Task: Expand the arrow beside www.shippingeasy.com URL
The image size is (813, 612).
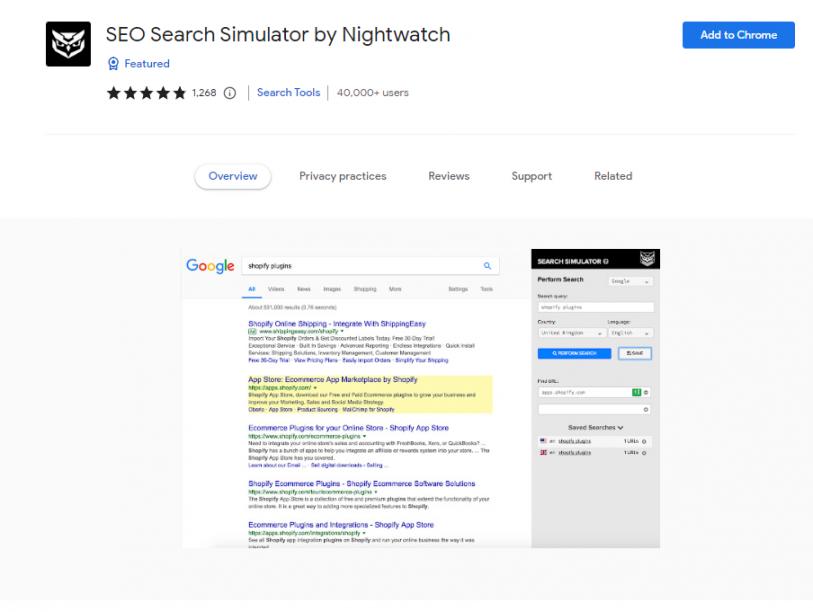Action: pos(342,331)
